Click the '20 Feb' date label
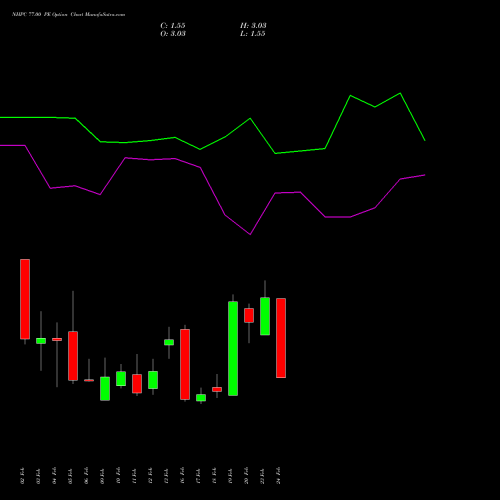The width and height of the screenshot is (500, 500). point(246,476)
